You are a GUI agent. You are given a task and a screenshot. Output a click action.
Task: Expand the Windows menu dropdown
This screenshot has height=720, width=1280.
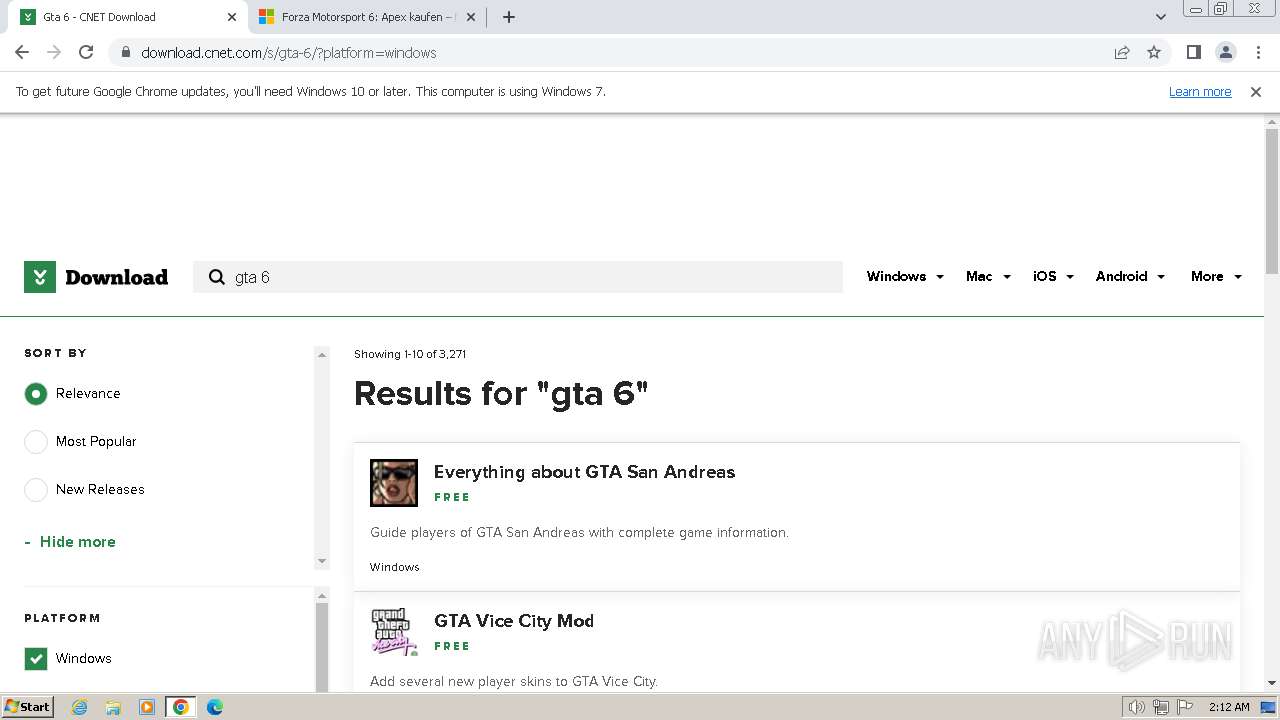pyautogui.click(x=905, y=277)
